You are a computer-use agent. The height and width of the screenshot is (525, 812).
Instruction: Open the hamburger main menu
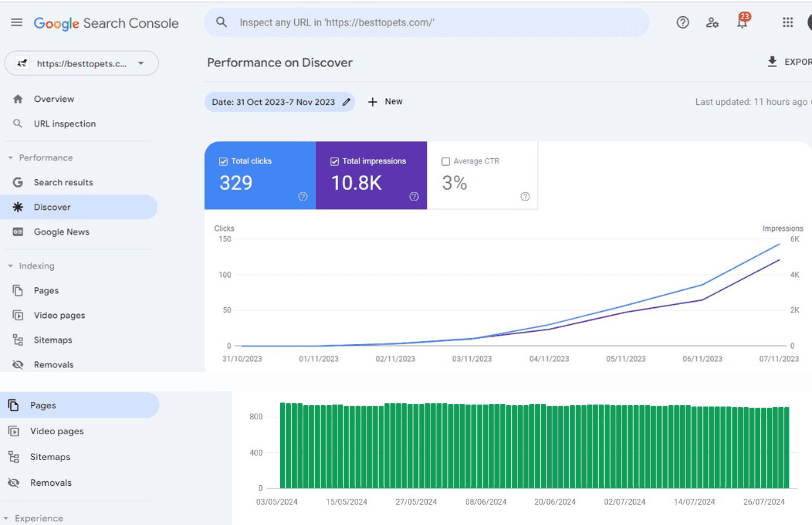17,22
